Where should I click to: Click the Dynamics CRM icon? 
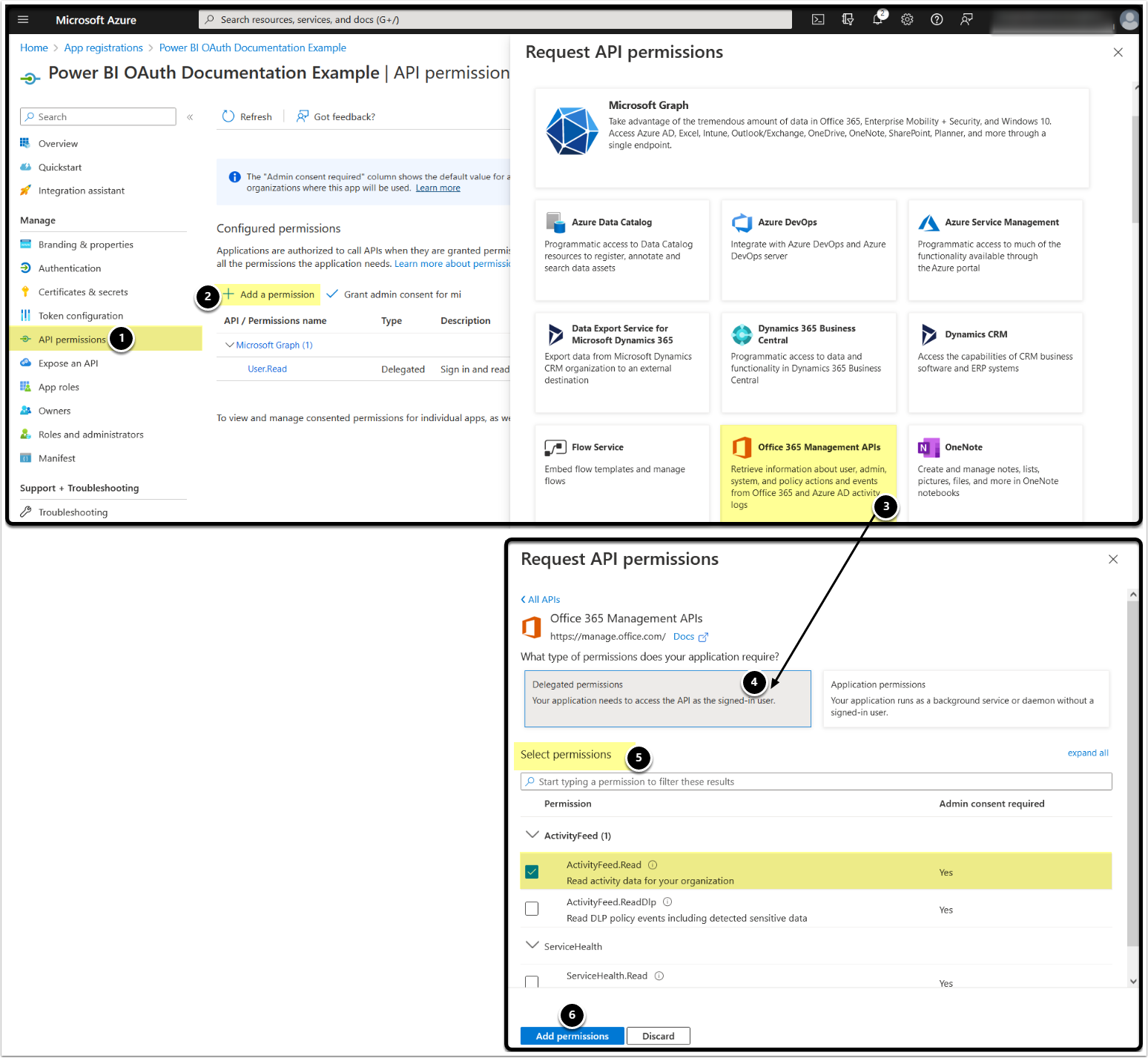point(928,334)
